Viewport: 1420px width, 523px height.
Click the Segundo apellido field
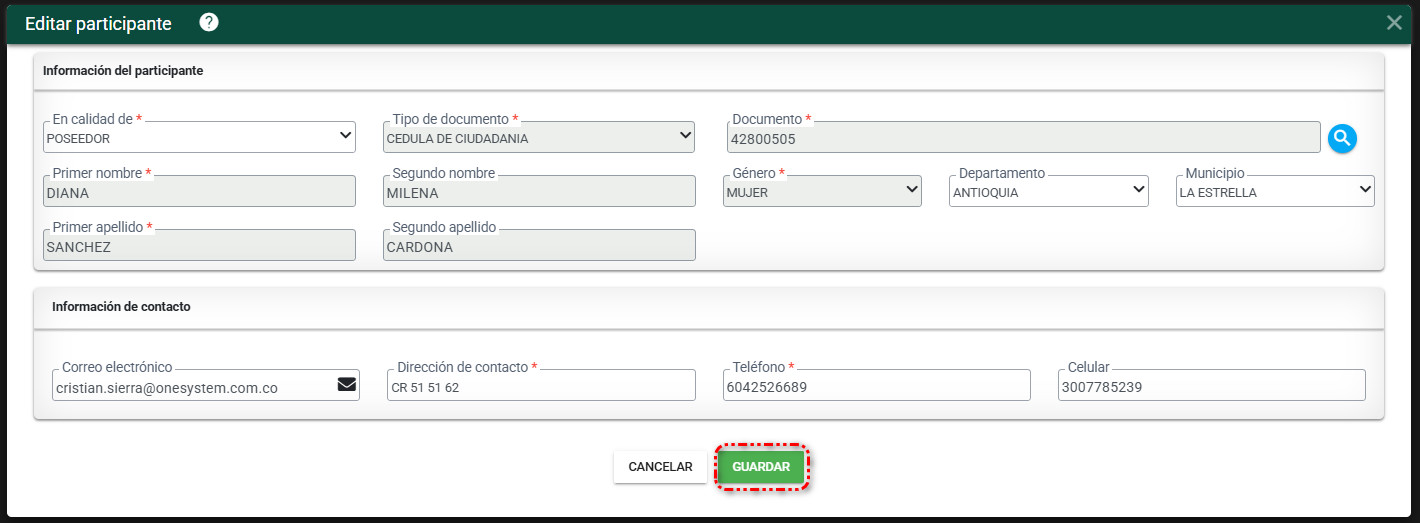click(x=539, y=246)
